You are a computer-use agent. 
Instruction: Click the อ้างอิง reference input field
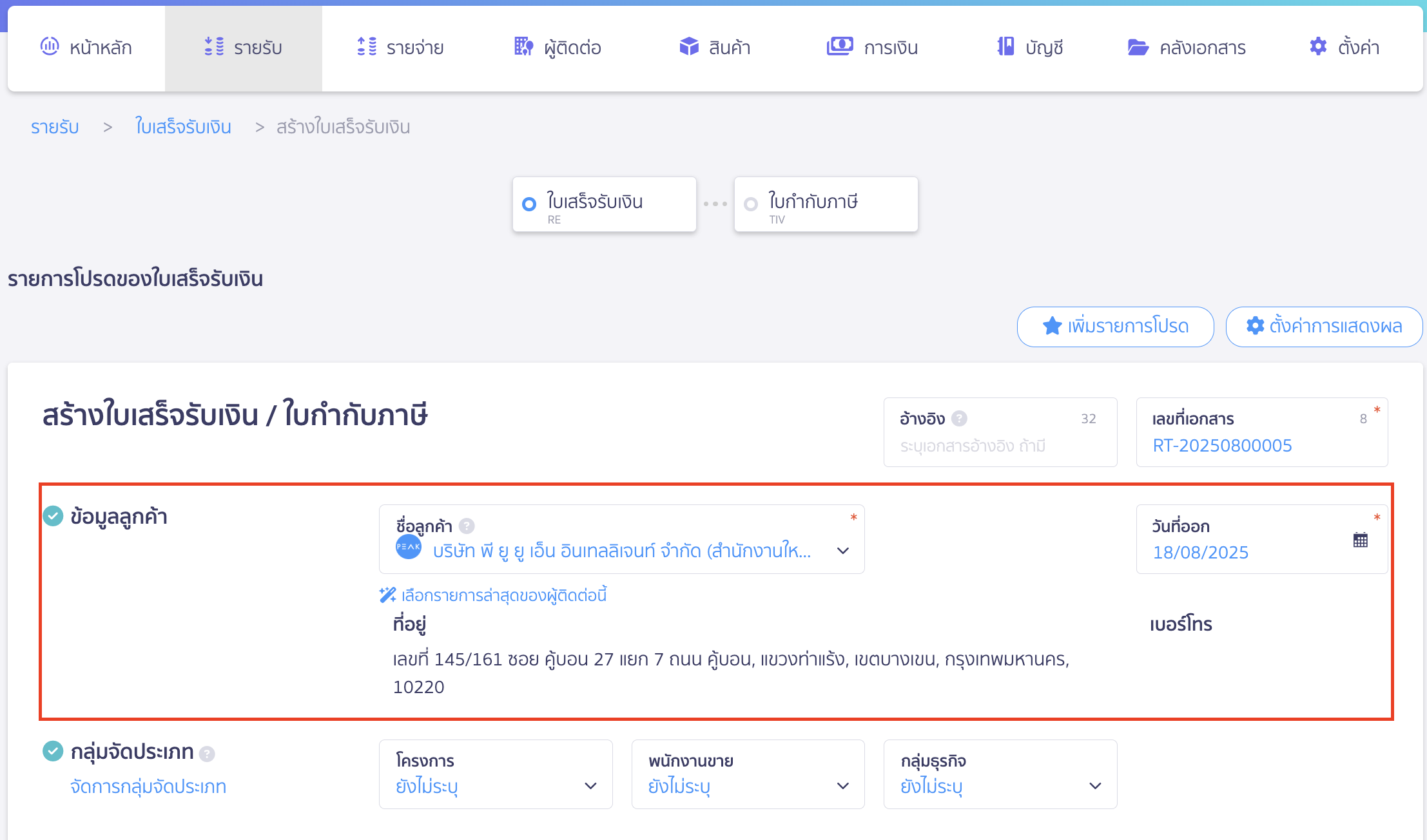tap(1000, 432)
